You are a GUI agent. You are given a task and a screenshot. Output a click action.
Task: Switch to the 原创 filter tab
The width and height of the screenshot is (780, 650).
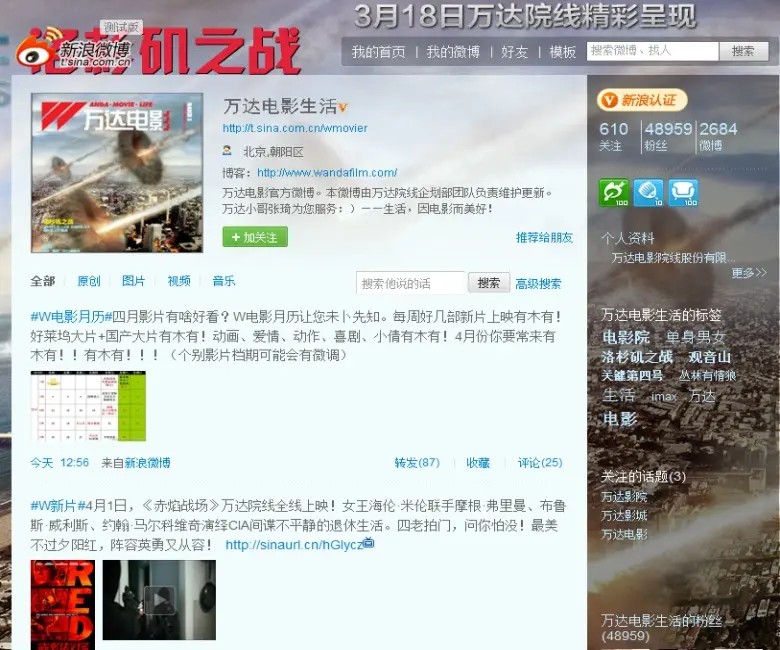point(89,281)
